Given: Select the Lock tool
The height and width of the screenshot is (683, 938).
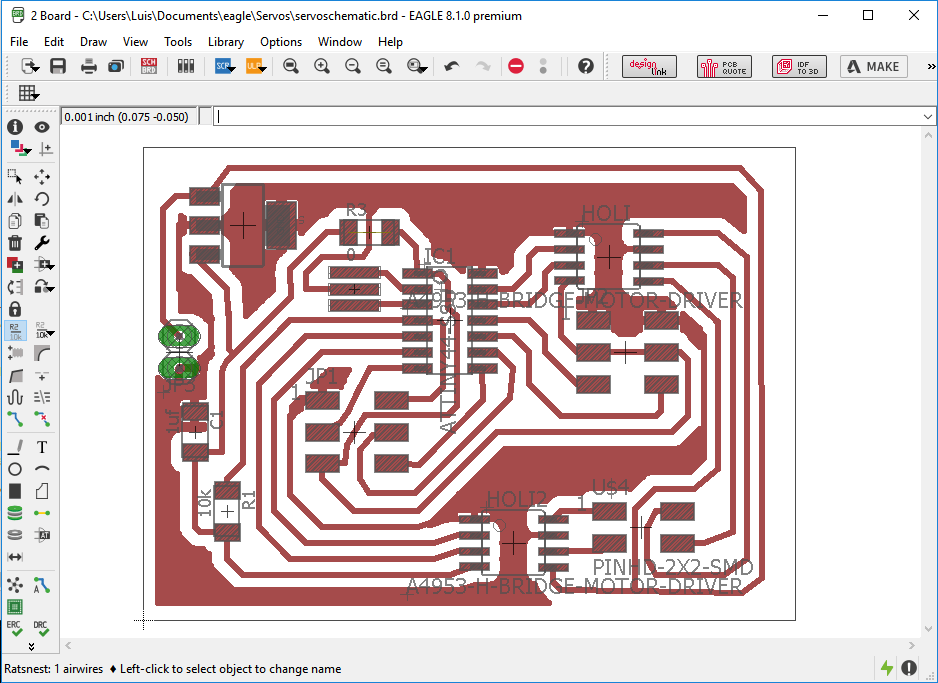Looking at the screenshot, I should click(15, 309).
